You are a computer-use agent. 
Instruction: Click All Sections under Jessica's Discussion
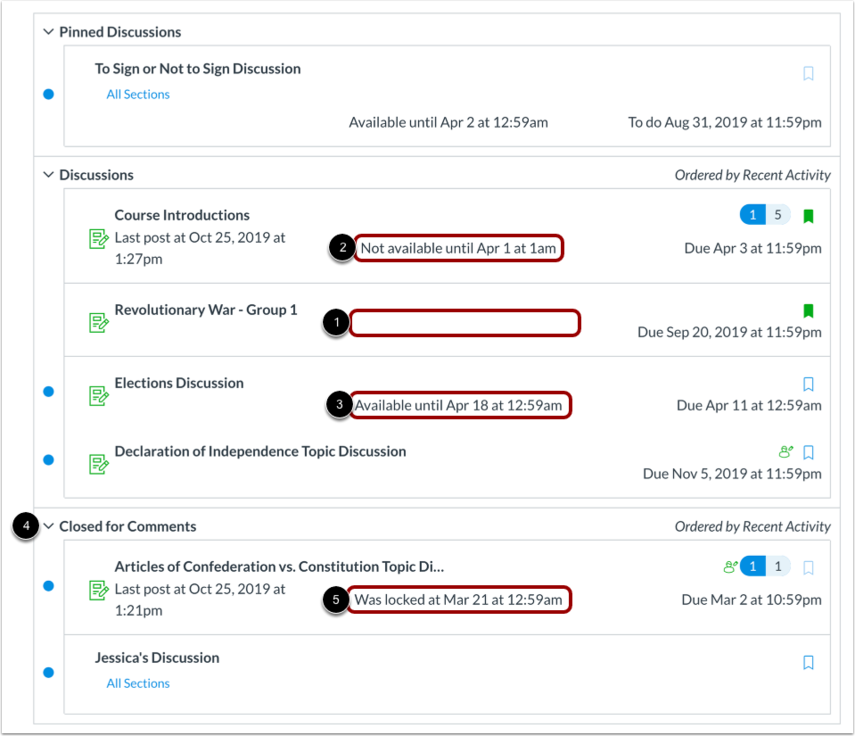138,683
